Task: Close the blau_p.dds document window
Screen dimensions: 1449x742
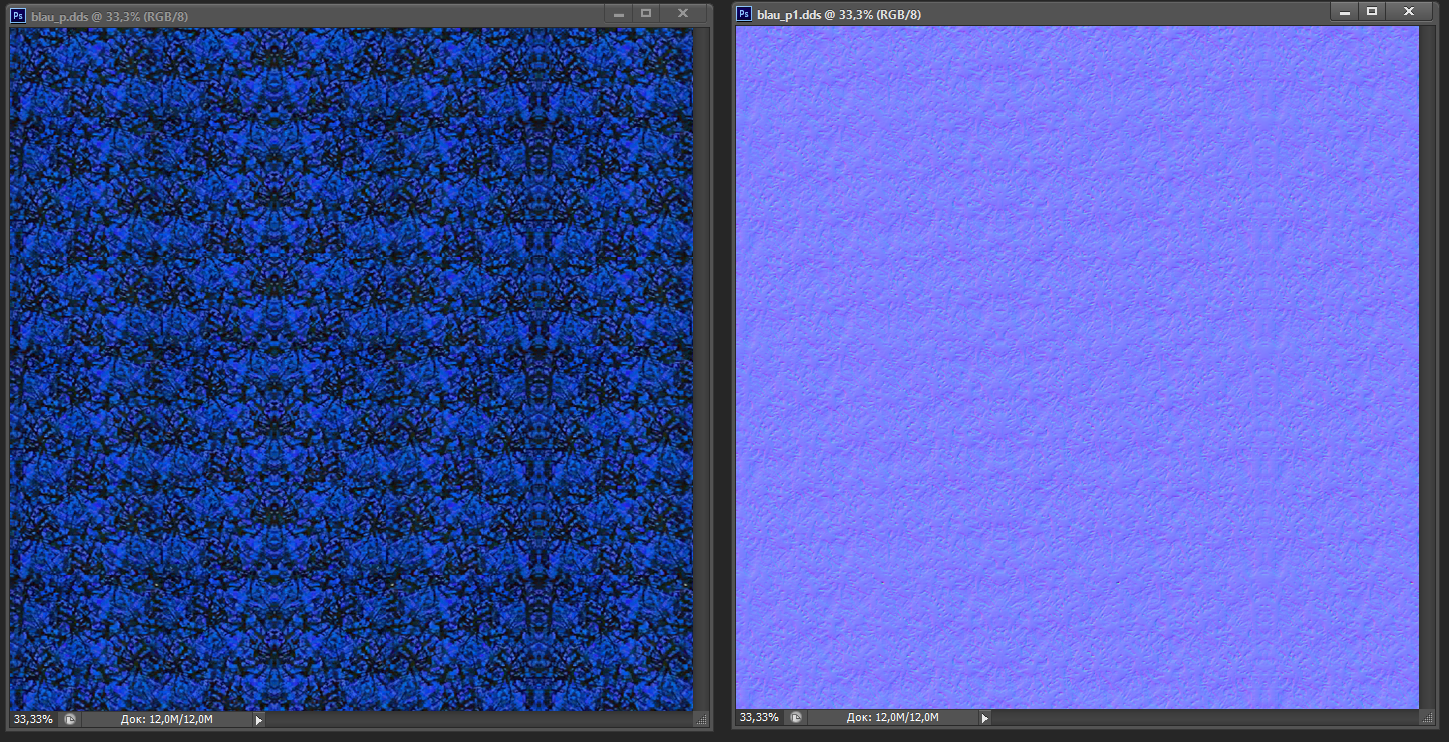Action: click(682, 13)
